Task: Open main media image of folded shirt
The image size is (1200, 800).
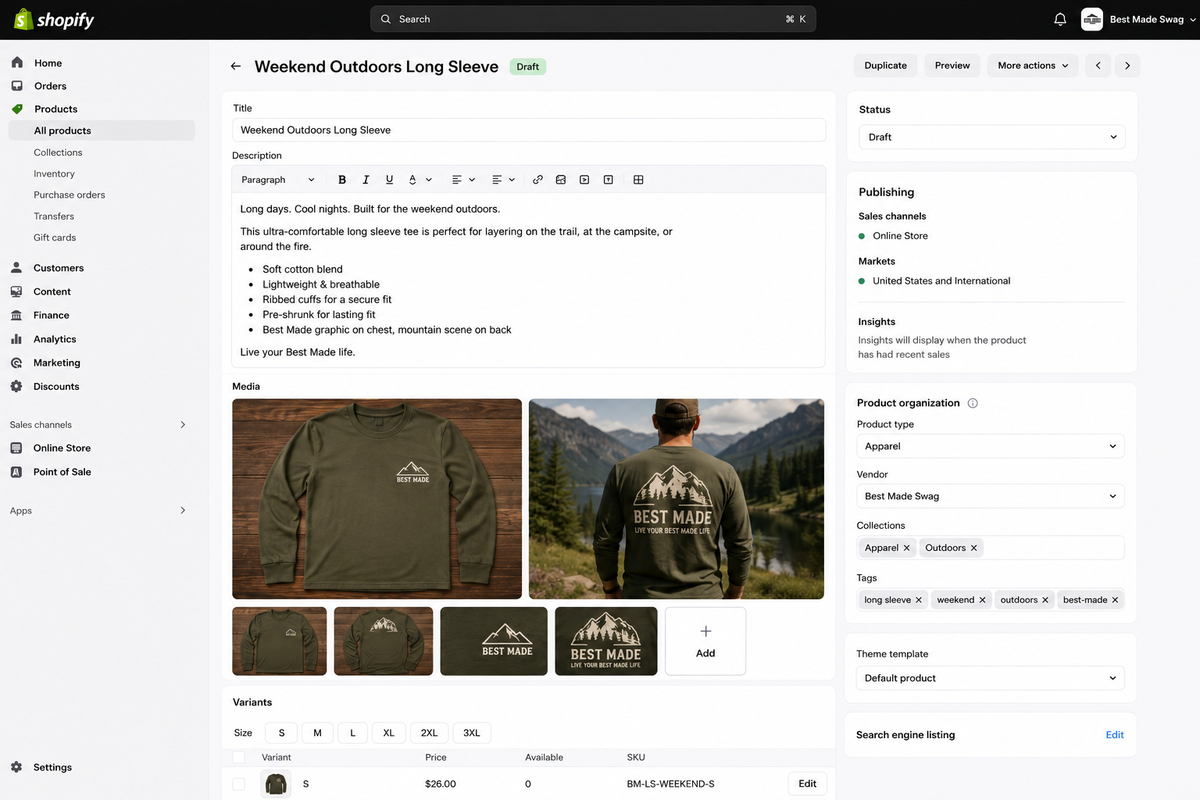Action: tap(377, 499)
